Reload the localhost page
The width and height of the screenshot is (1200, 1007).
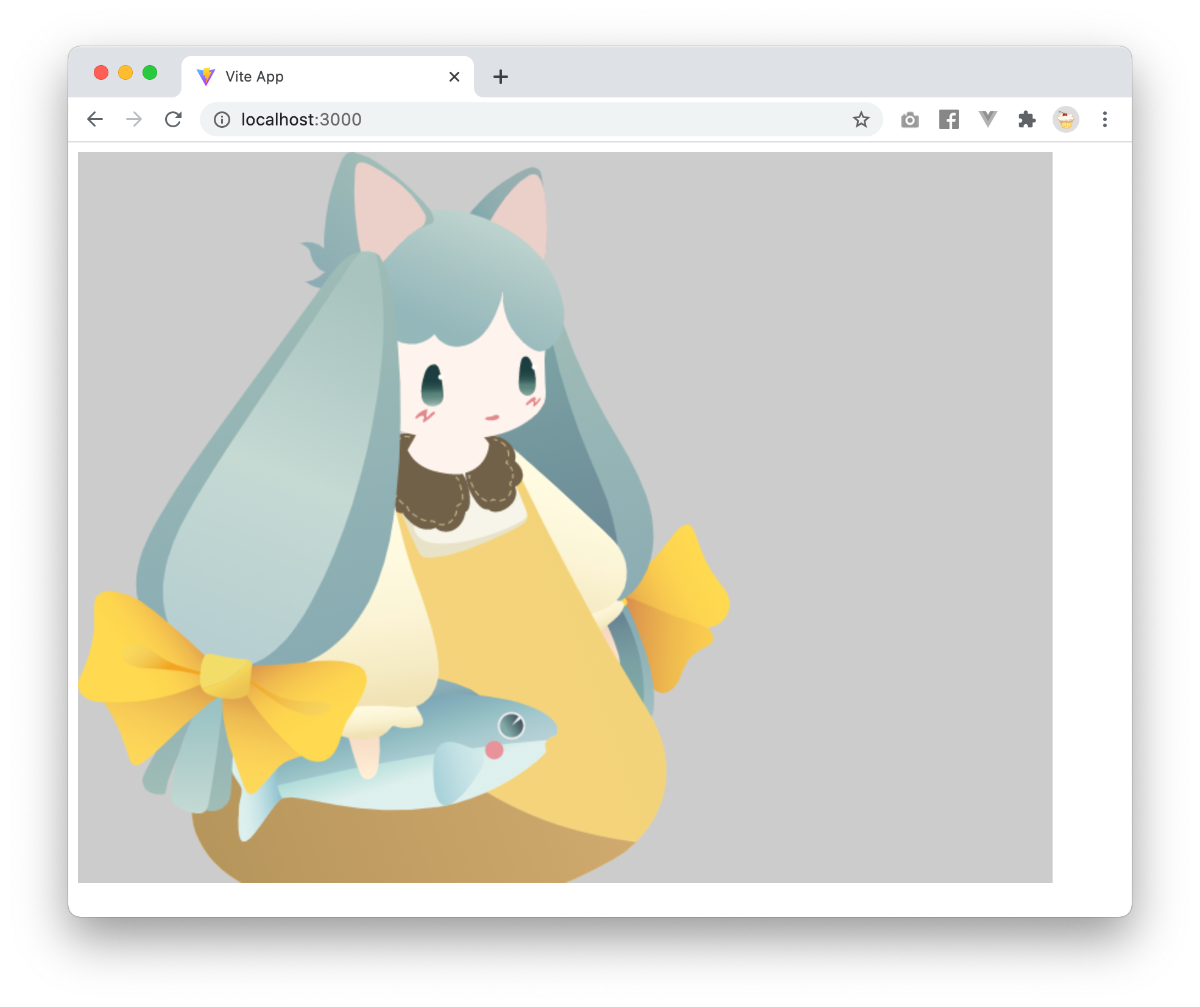[x=173, y=120]
